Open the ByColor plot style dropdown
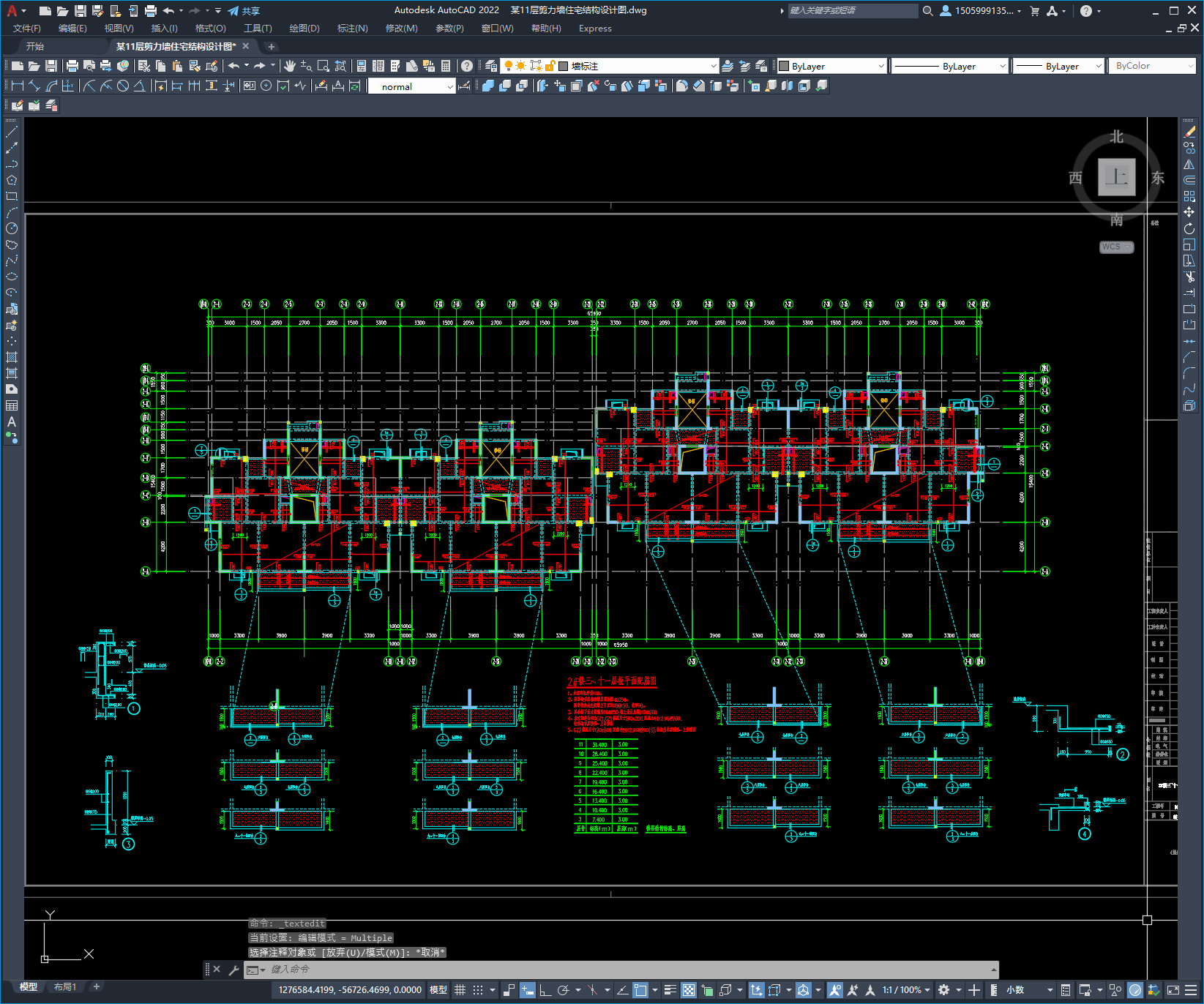The width and height of the screenshot is (1204, 1004). pyautogui.click(x=1152, y=66)
